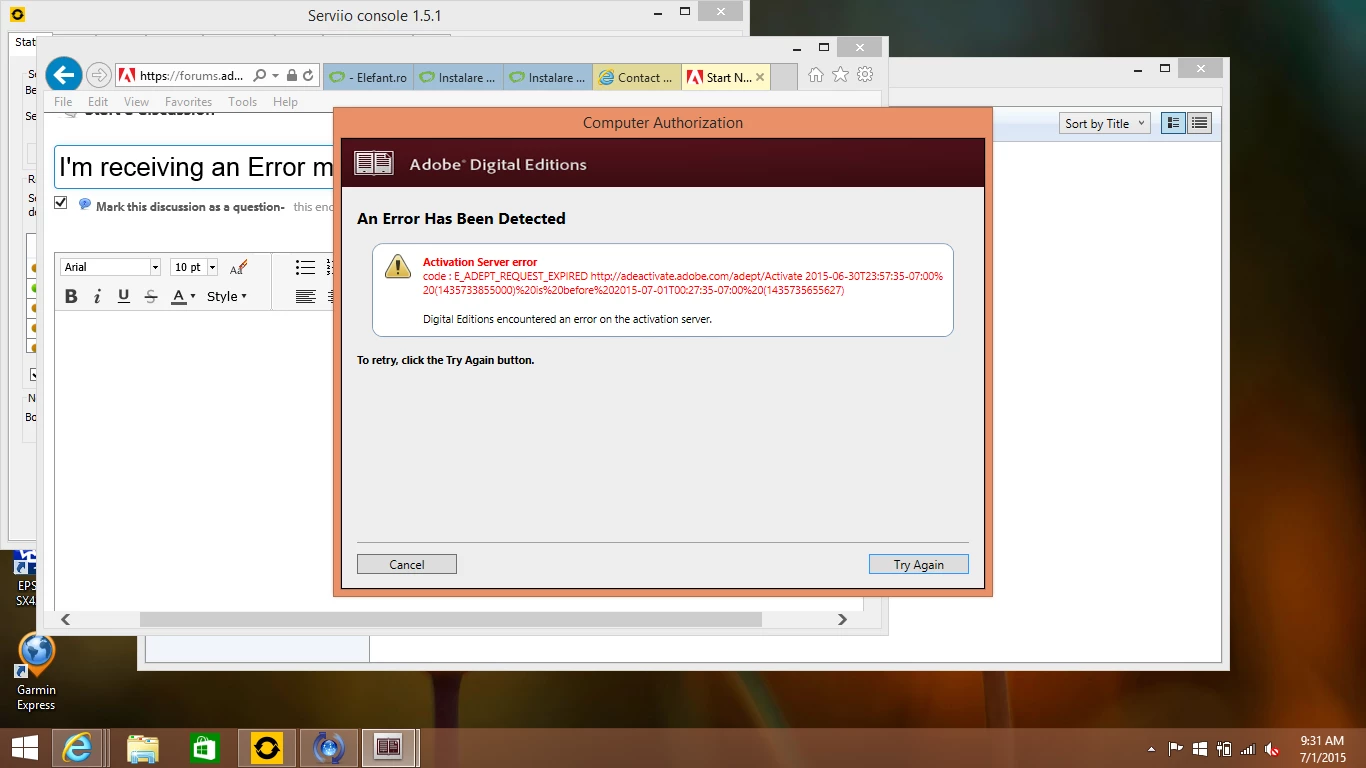Open the Favorites star icon
The image size is (1366, 768).
click(x=841, y=75)
